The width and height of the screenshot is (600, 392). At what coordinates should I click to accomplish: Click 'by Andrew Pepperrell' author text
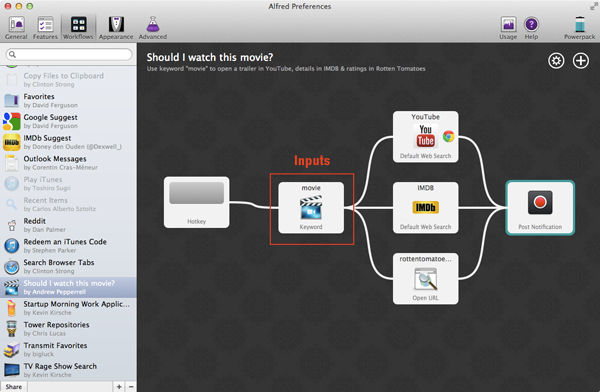(x=54, y=292)
